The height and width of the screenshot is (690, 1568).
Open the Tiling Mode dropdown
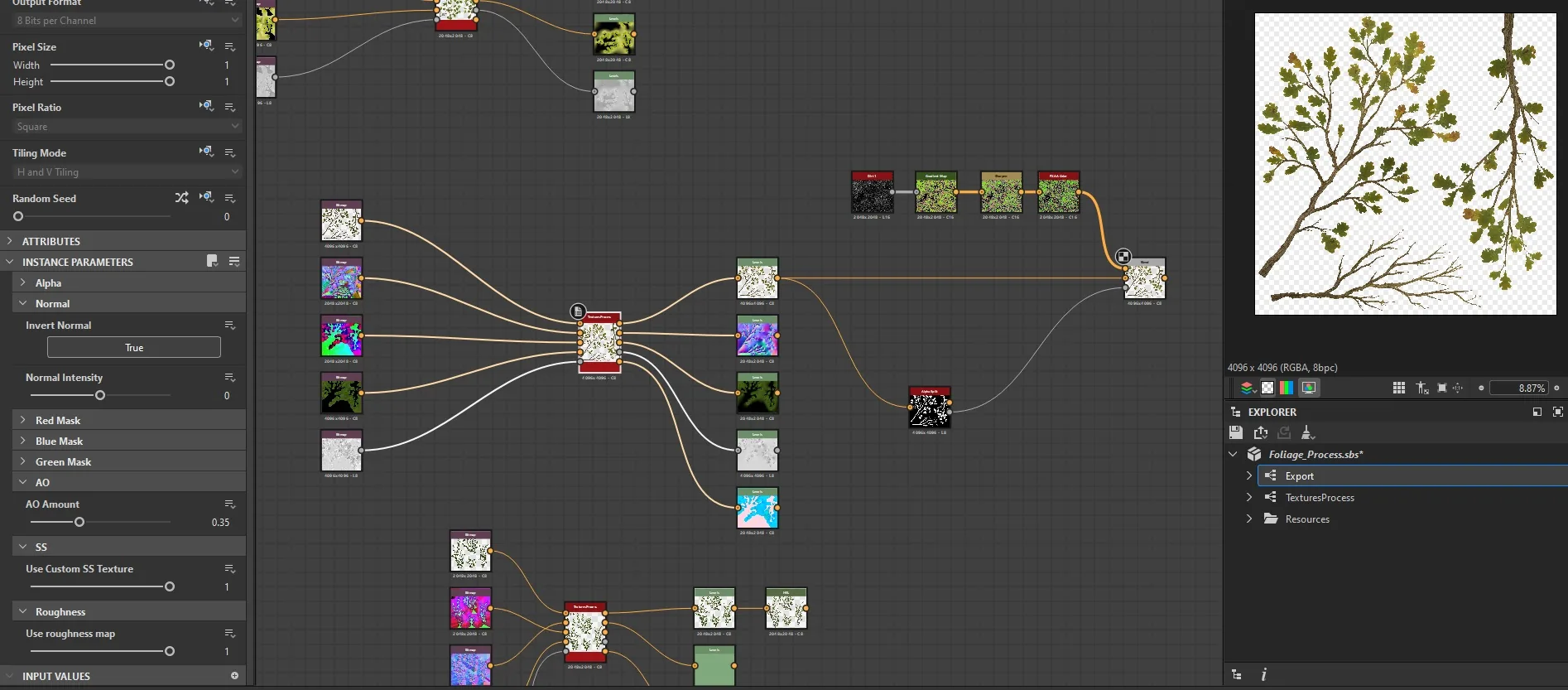pos(127,172)
